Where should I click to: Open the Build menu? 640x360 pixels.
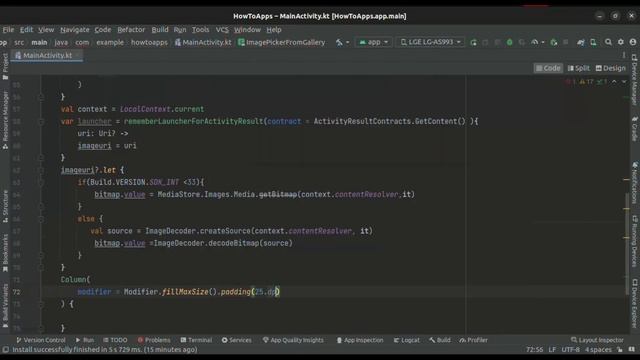(160, 29)
